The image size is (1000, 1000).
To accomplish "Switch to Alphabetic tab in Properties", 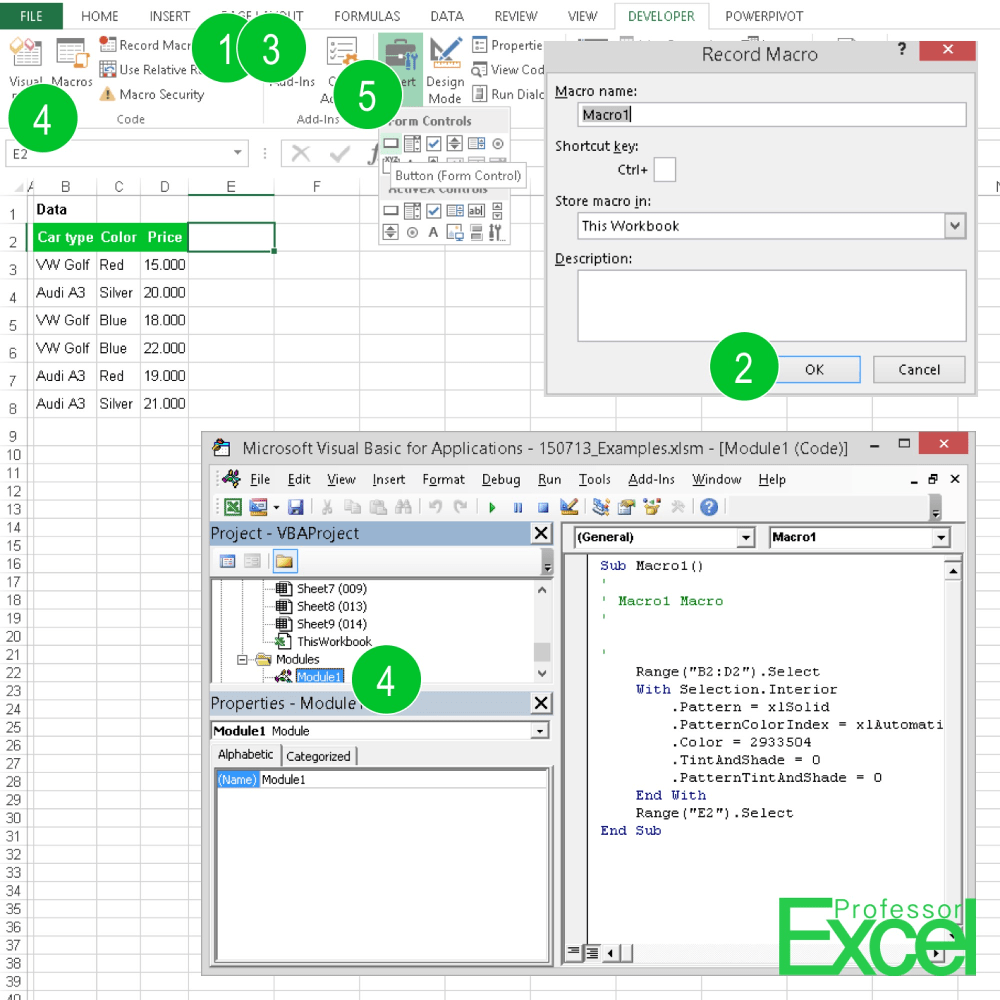I will click(x=246, y=754).
